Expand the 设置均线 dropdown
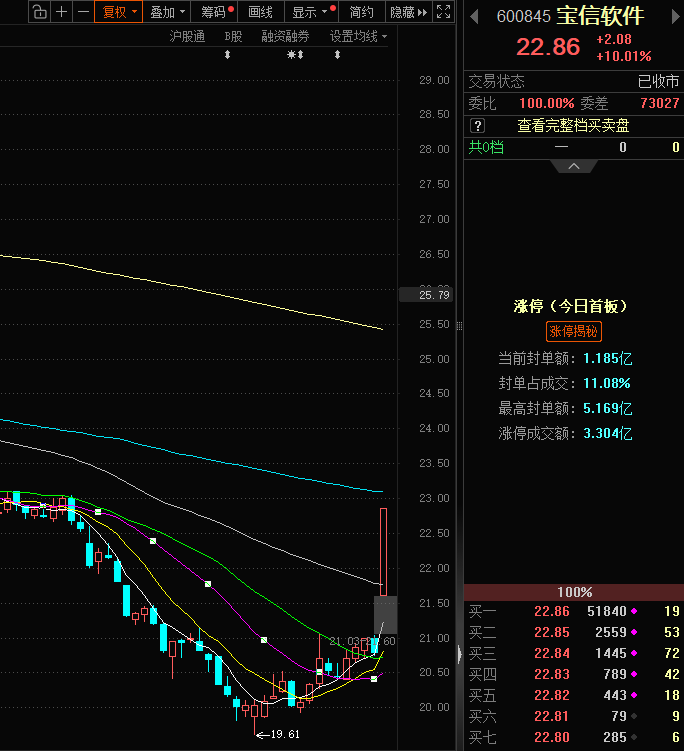This screenshot has height=751, width=684. coord(358,36)
